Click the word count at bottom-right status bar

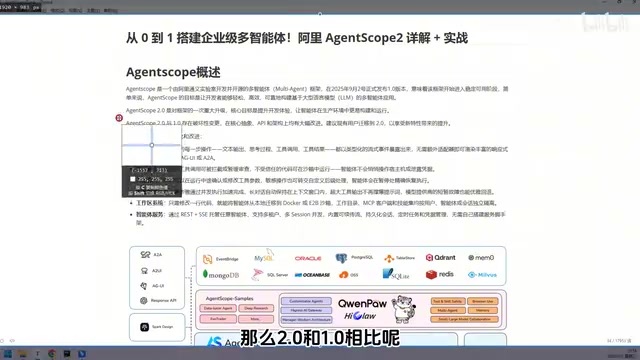pos(619,341)
